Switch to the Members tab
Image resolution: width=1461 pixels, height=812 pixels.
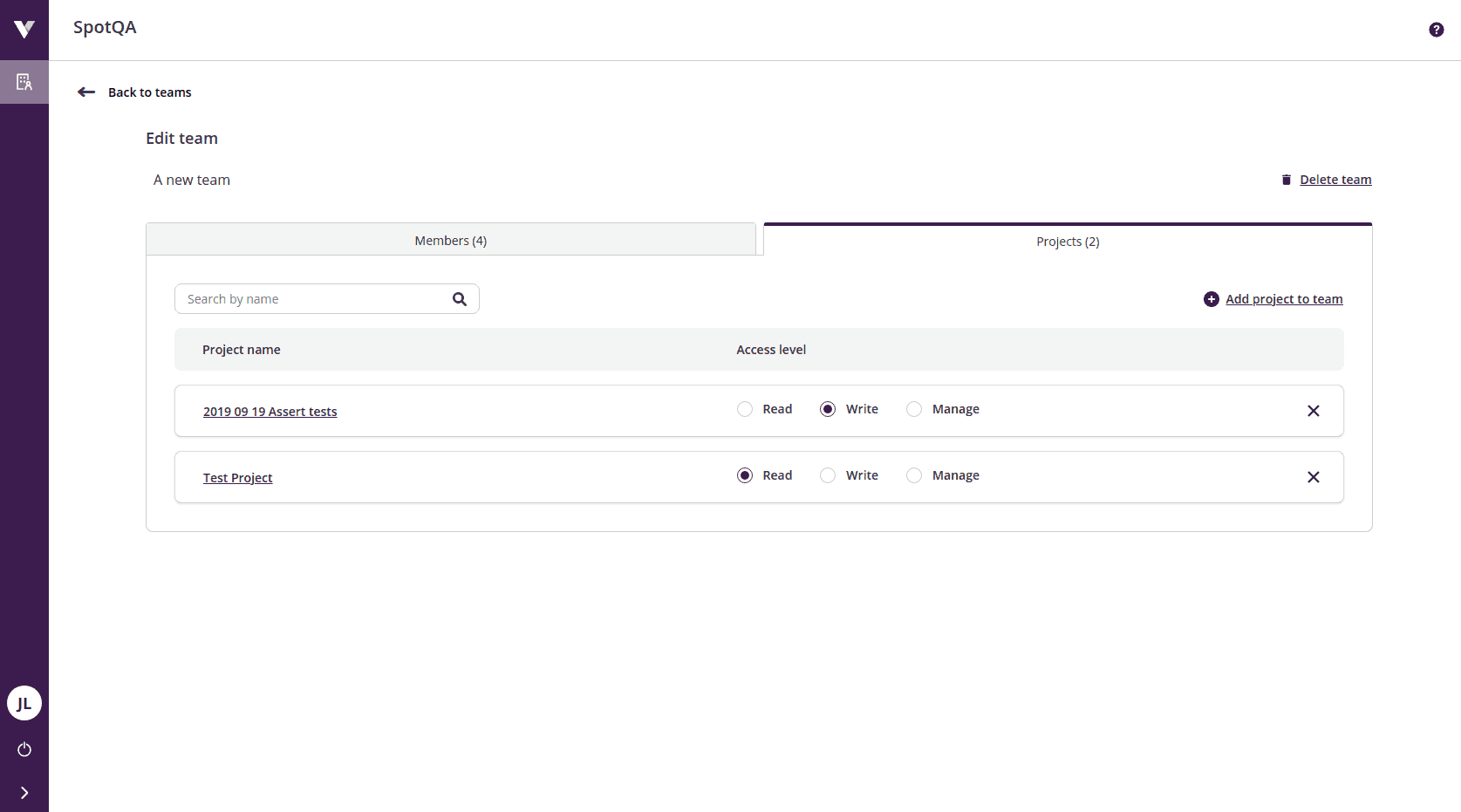[450, 240]
